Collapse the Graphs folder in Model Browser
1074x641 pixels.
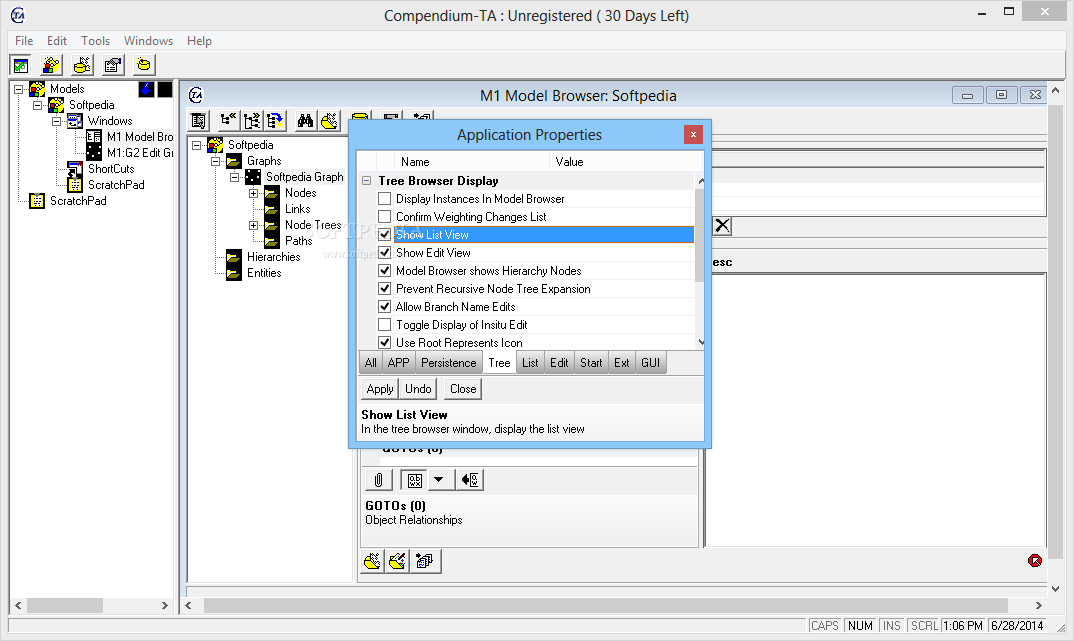click(x=215, y=161)
